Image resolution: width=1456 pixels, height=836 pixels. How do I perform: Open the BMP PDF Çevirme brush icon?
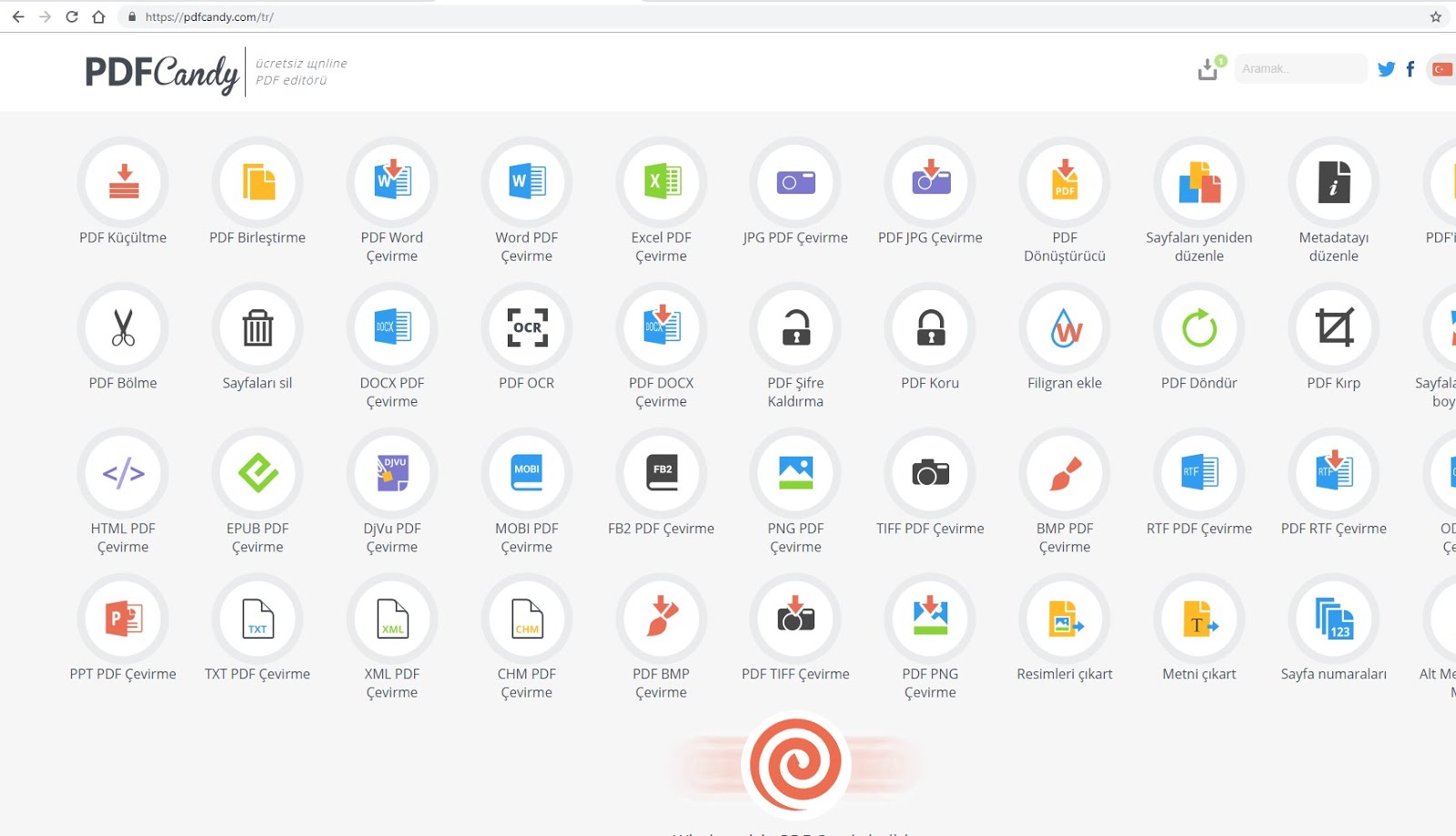pos(1065,473)
